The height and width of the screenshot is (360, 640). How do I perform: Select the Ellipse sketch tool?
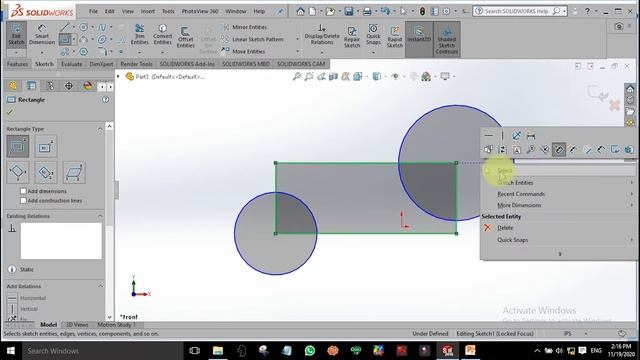point(102,40)
